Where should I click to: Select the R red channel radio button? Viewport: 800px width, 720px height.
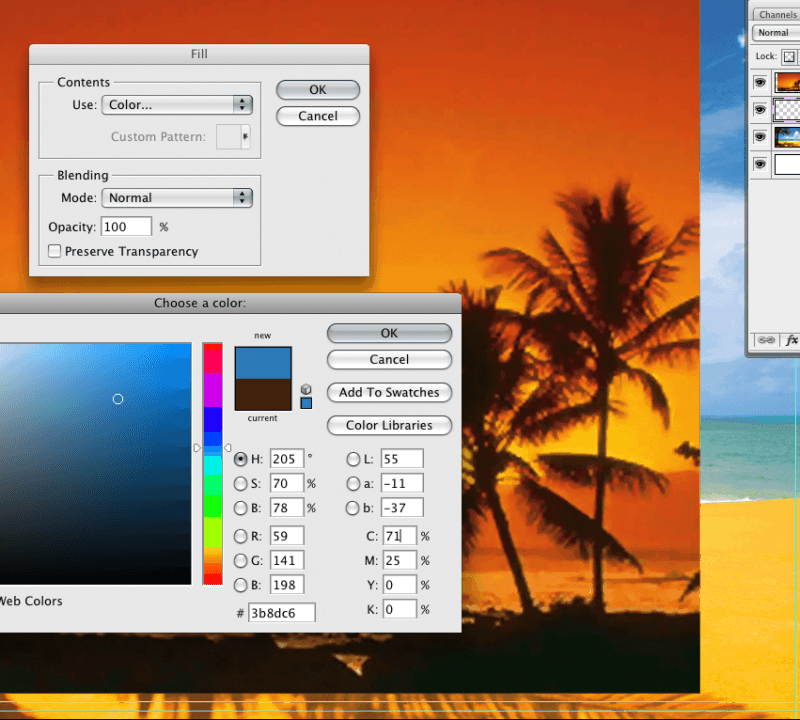click(240, 536)
